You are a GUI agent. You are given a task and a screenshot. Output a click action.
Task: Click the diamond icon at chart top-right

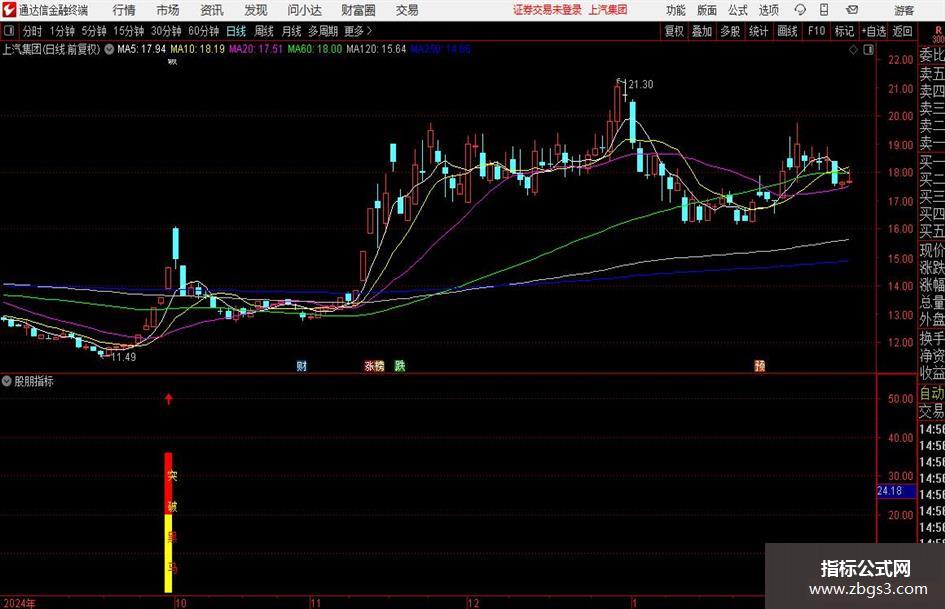click(x=853, y=50)
